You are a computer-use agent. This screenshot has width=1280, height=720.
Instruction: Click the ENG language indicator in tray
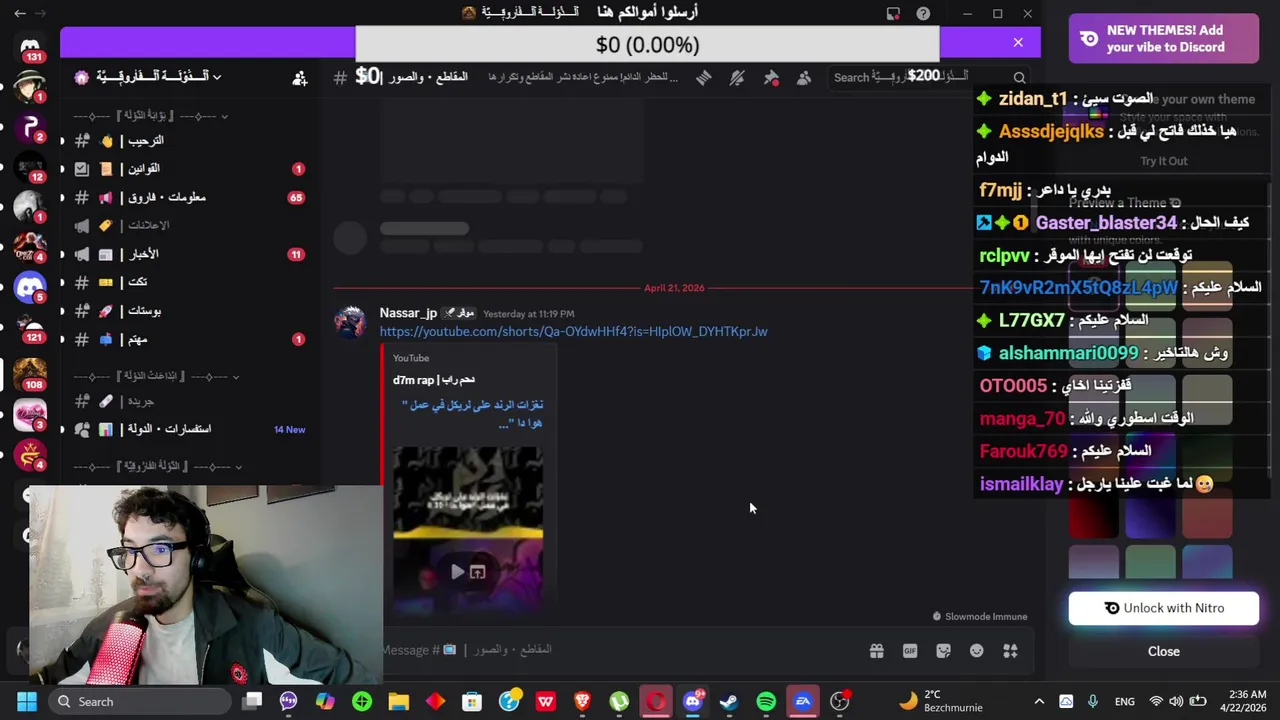coord(1125,702)
